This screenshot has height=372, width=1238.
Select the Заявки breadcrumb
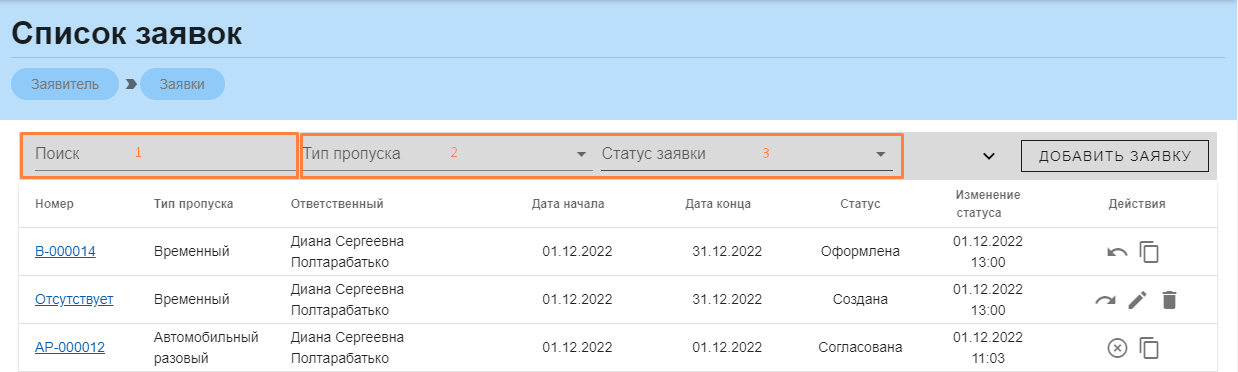click(182, 84)
